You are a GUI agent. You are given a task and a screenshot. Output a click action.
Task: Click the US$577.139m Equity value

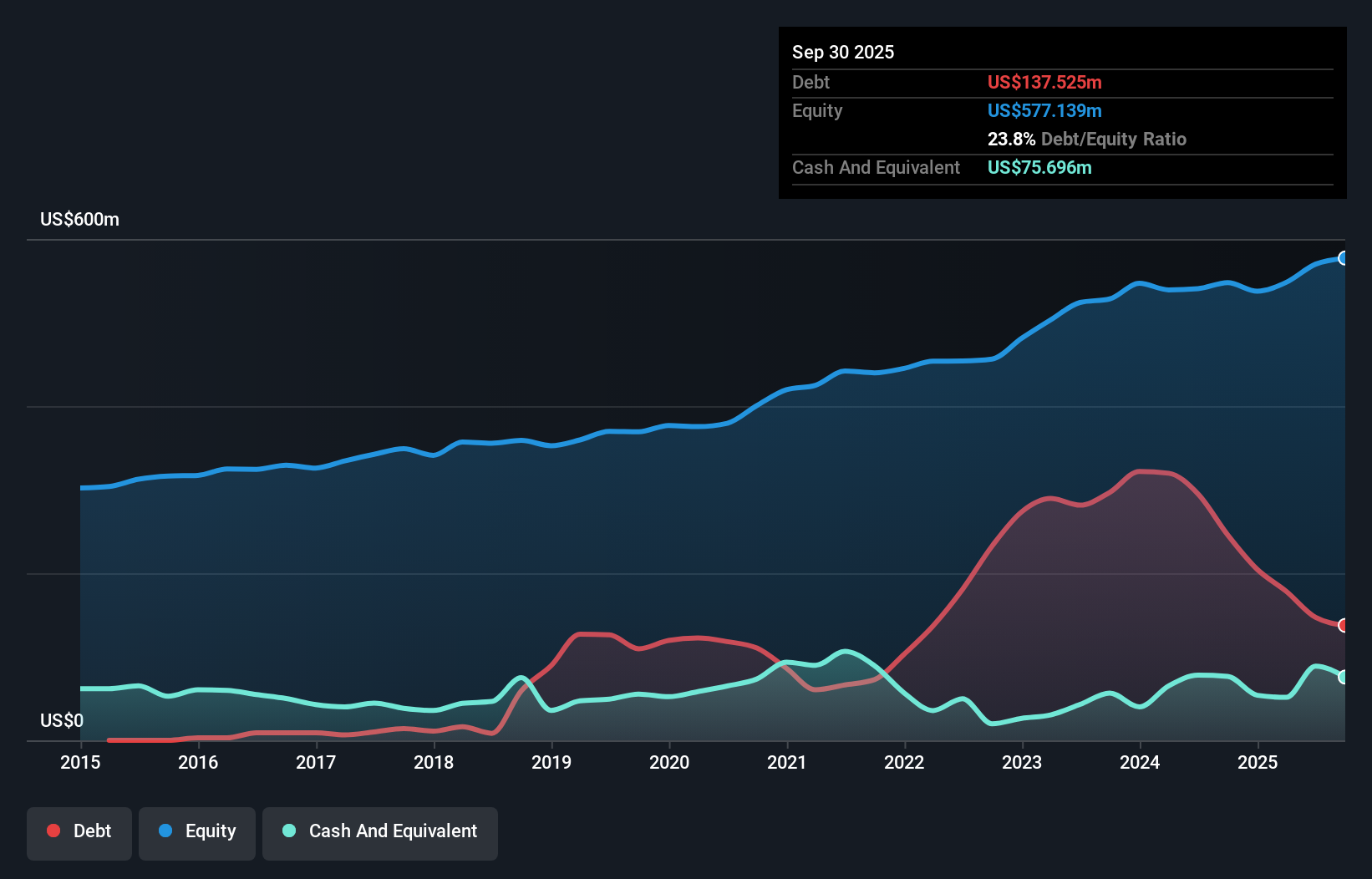(1044, 110)
